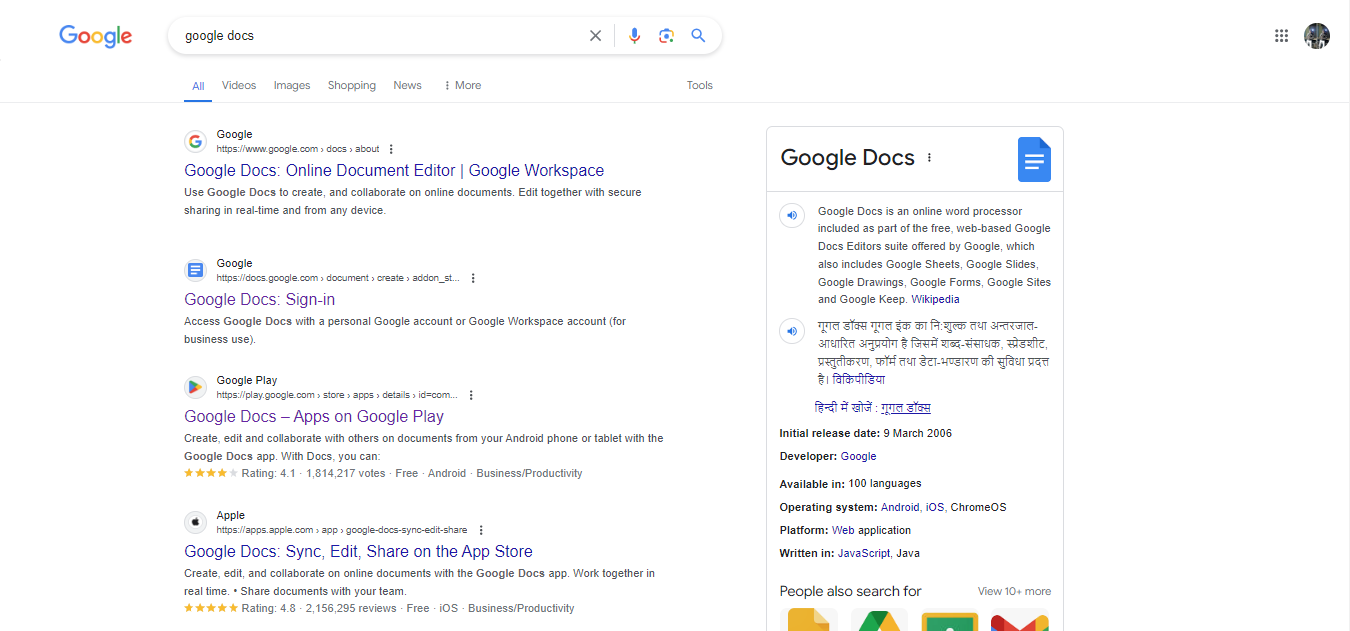The width and height of the screenshot is (1350, 631).
Task: Click the Google Play favicon
Action: tap(196, 387)
